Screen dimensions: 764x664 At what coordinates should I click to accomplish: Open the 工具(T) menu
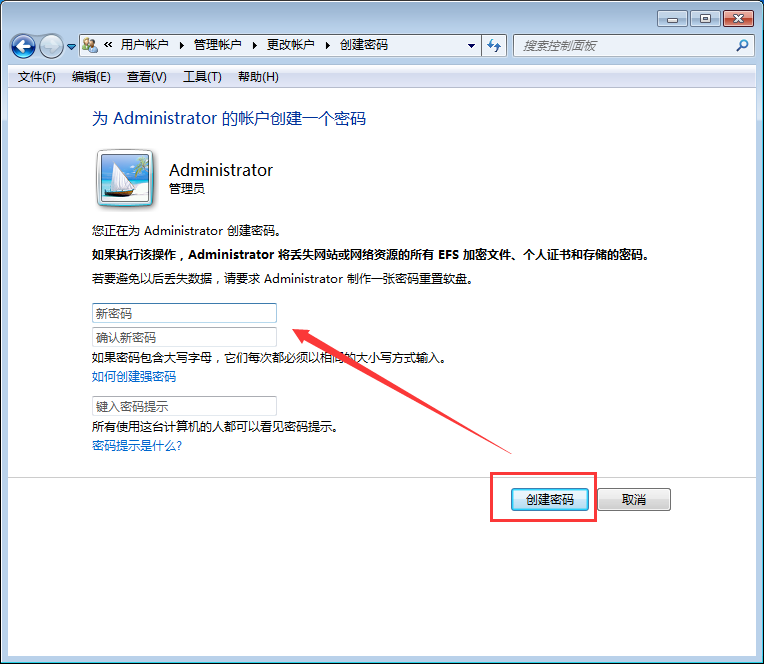pyautogui.click(x=202, y=77)
